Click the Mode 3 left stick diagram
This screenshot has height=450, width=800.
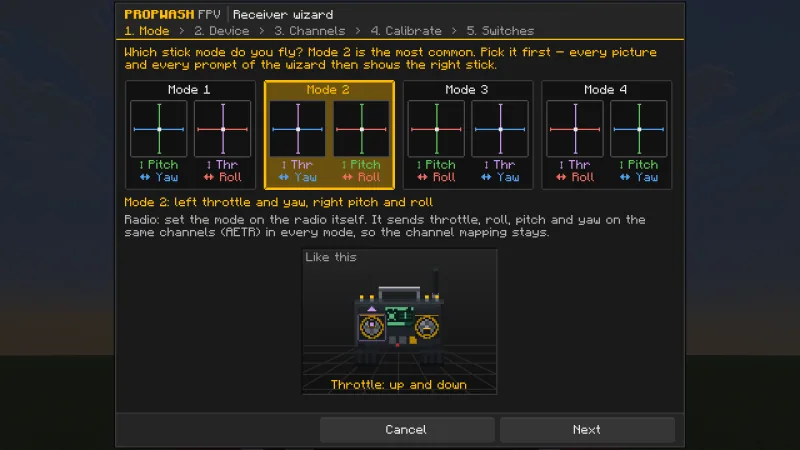point(436,129)
